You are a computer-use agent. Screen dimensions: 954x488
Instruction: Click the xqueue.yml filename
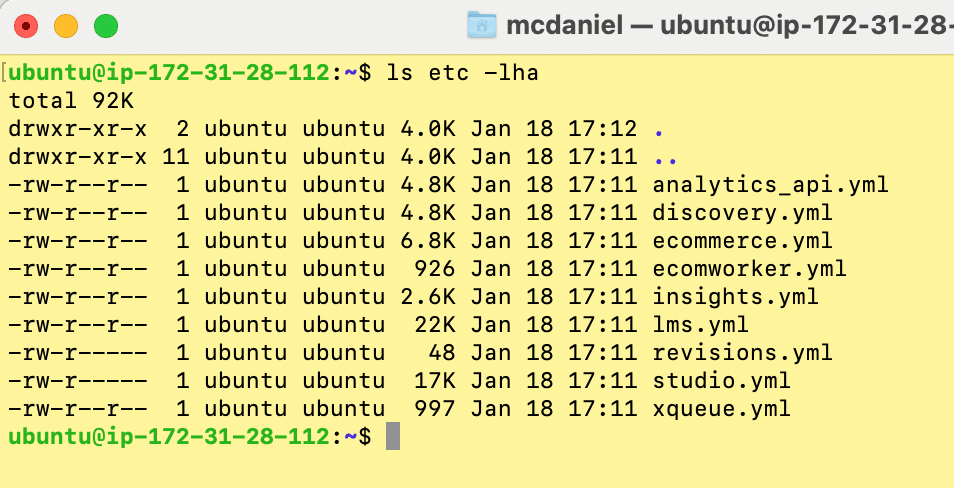pyautogui.click(x=722, y=409)
